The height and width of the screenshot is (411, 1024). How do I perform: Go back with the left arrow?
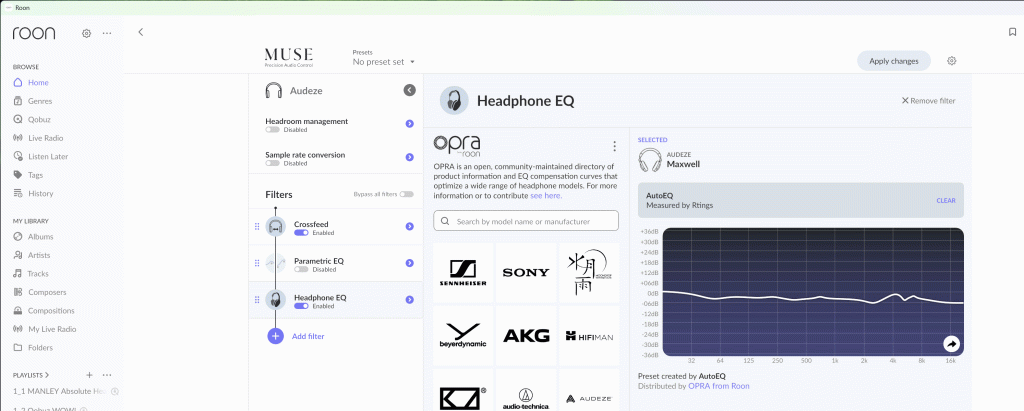click(140, 32)
